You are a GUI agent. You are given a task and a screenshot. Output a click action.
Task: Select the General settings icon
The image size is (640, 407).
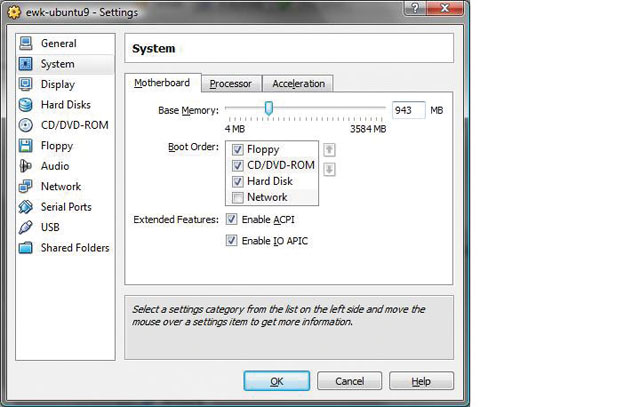click(26, 44)
